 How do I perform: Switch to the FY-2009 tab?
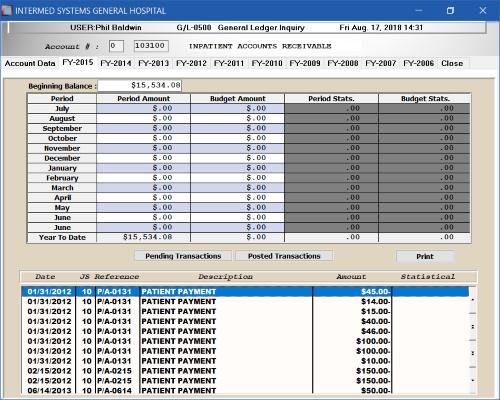click(x=305, y=63)
